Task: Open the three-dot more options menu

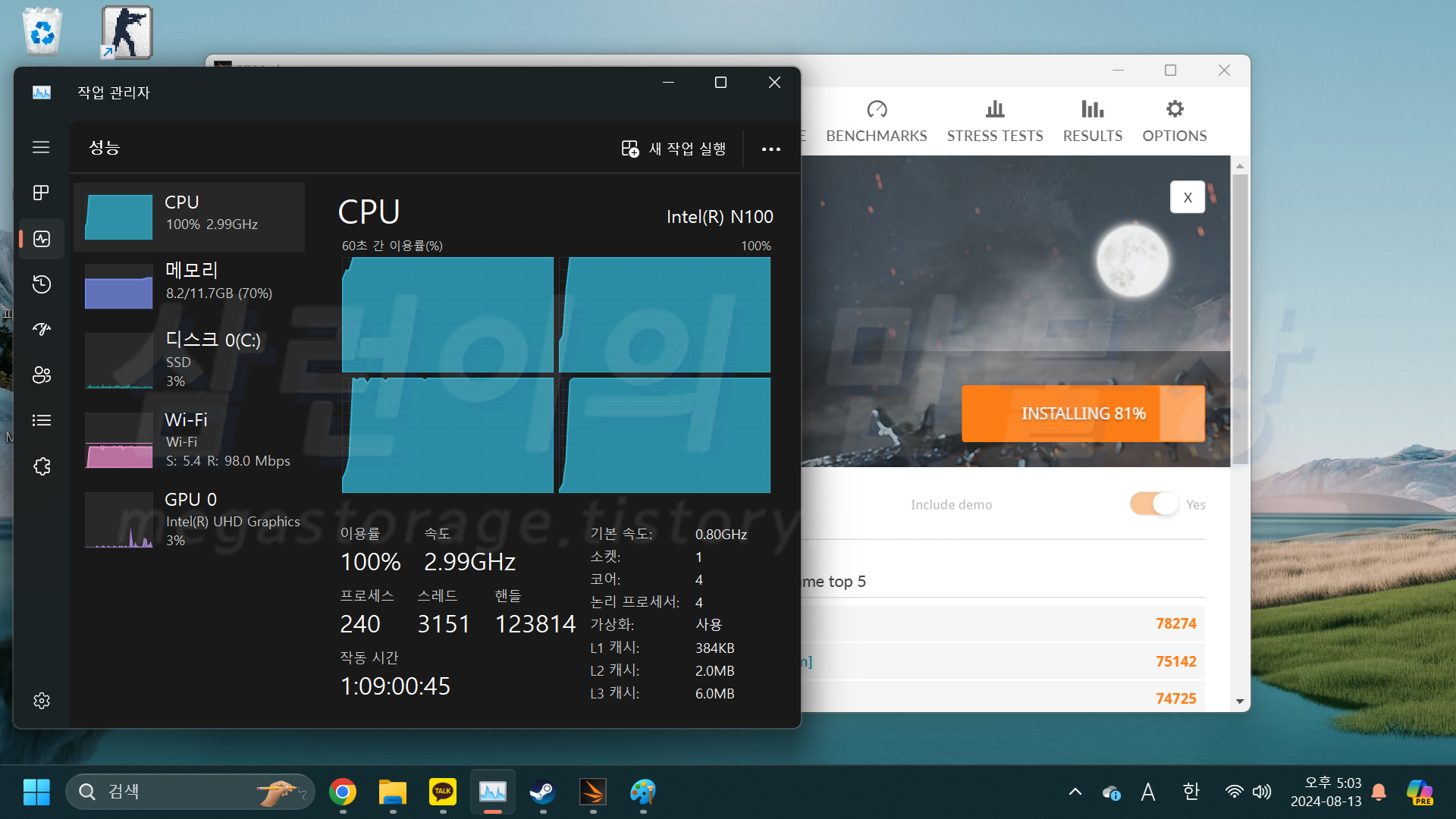Action: tap(770, 149)
